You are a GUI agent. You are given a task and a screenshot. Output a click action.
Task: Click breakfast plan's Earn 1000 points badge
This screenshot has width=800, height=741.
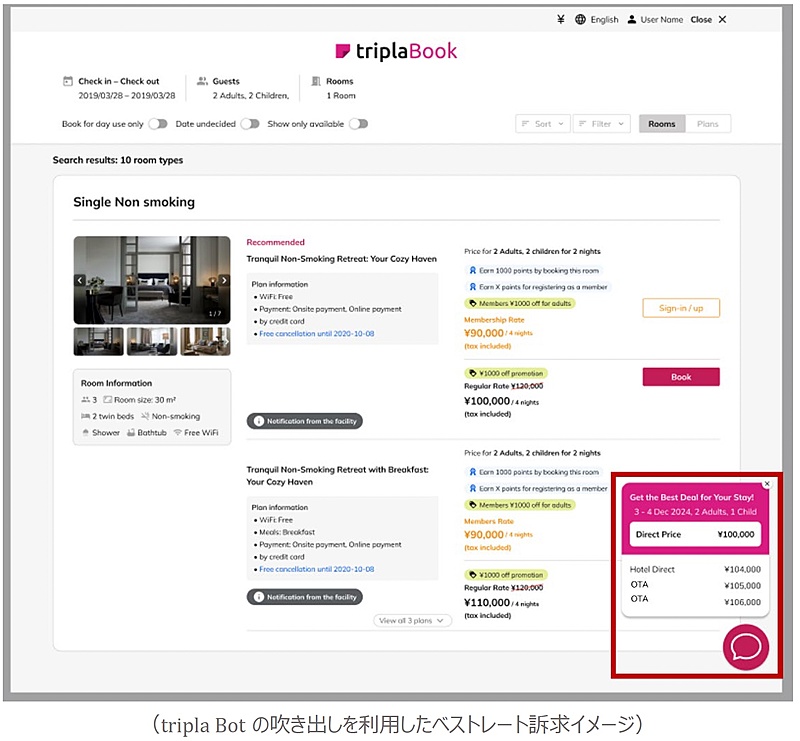pyautogui.click(x=533, y=472)
